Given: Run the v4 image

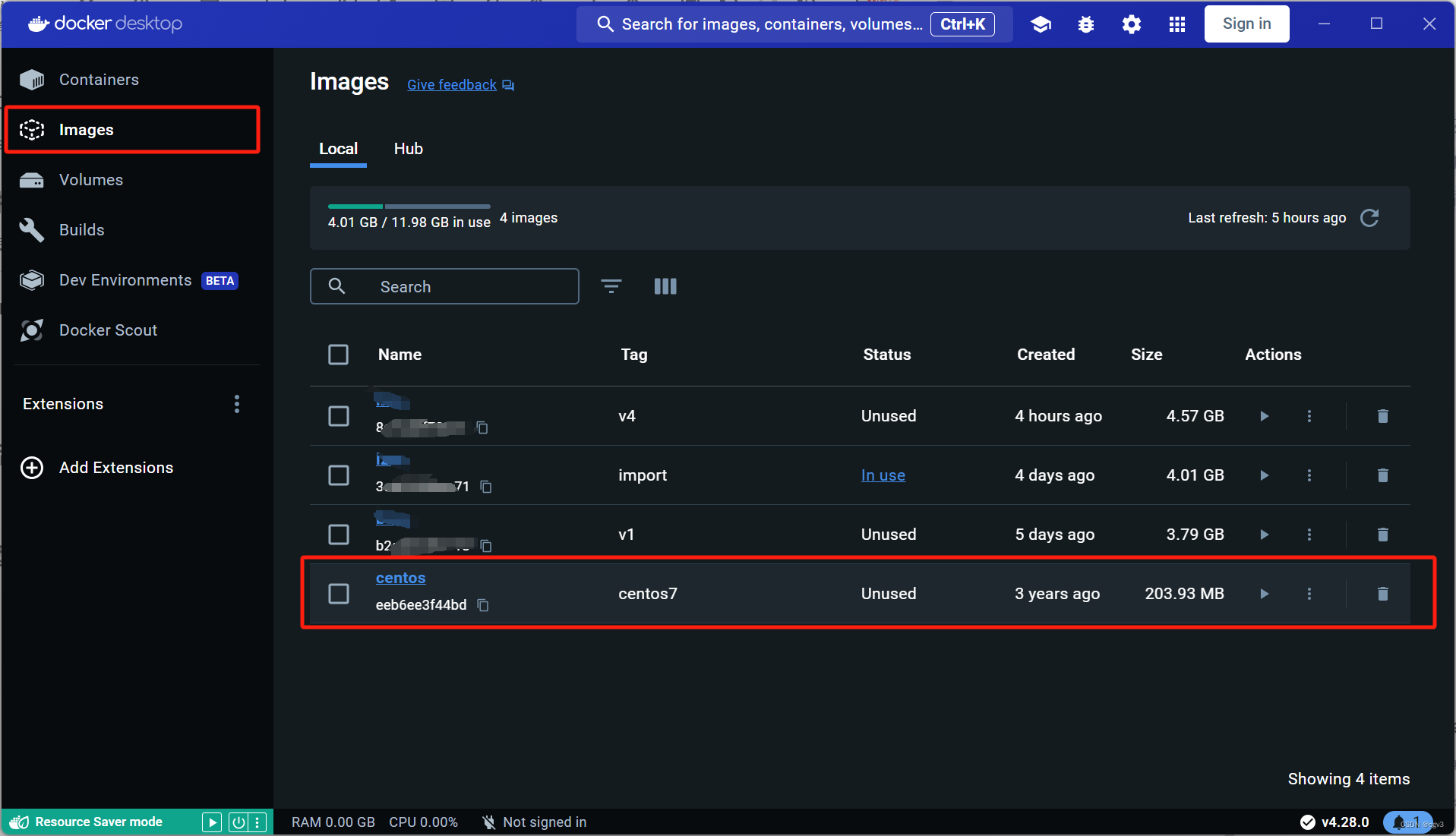Looking at the screenshot, I should click(x=1265, y=416).
